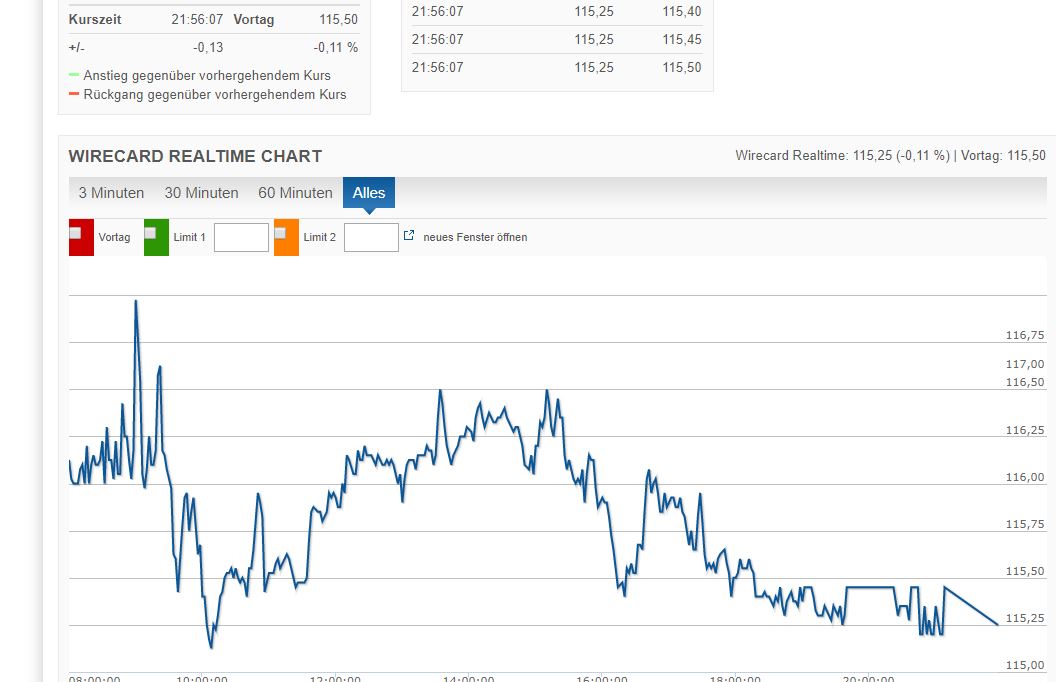Switch to the 30 Minuten tab
This screenshot has height=682, width=1056.
(201, 192)
